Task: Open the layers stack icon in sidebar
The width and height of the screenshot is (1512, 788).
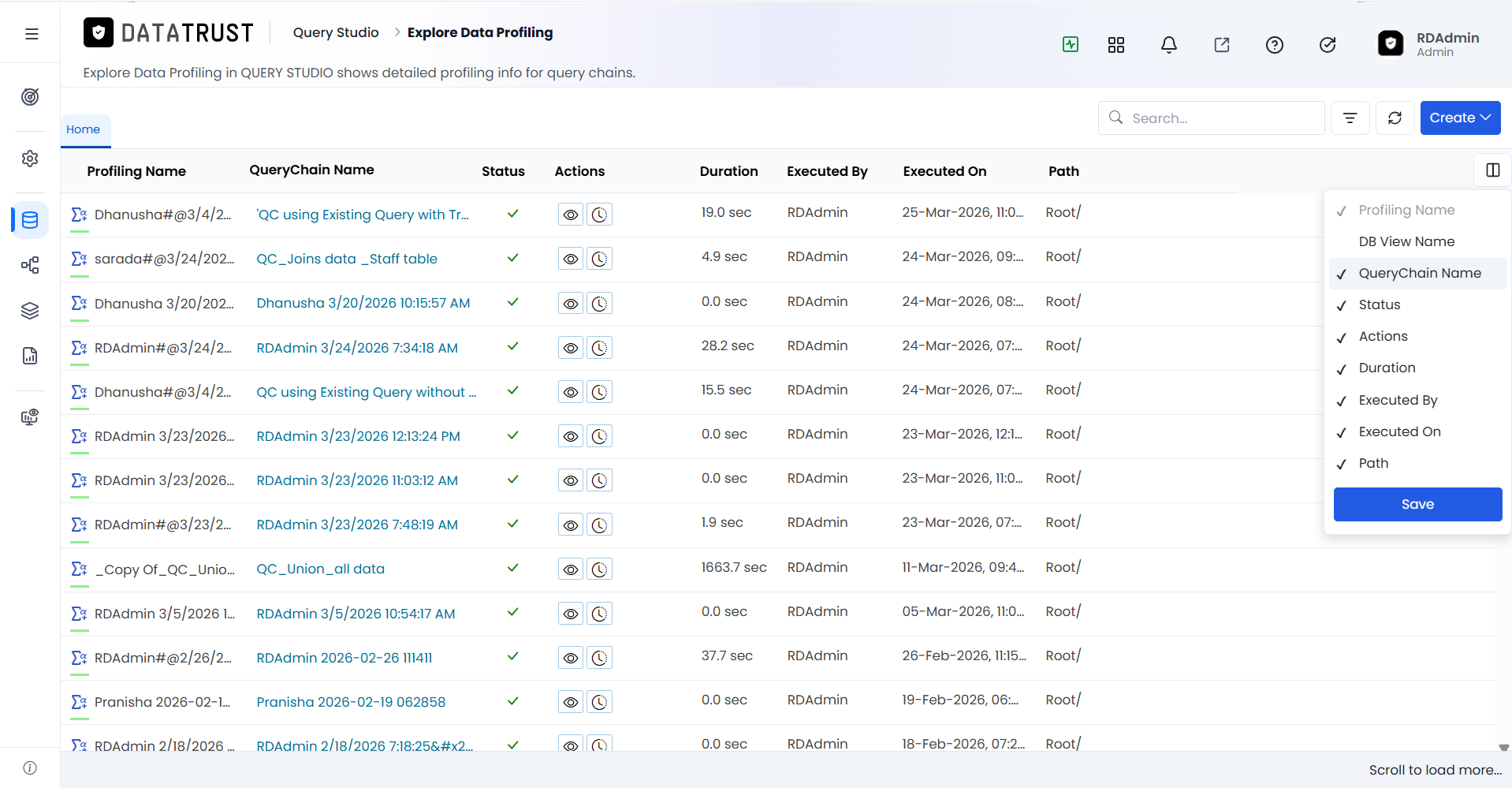Action: 30,311
